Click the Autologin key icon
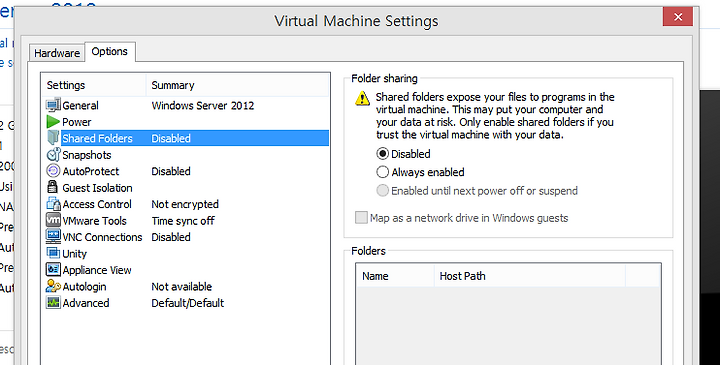The image size is (720, 365). click(53, 286)
